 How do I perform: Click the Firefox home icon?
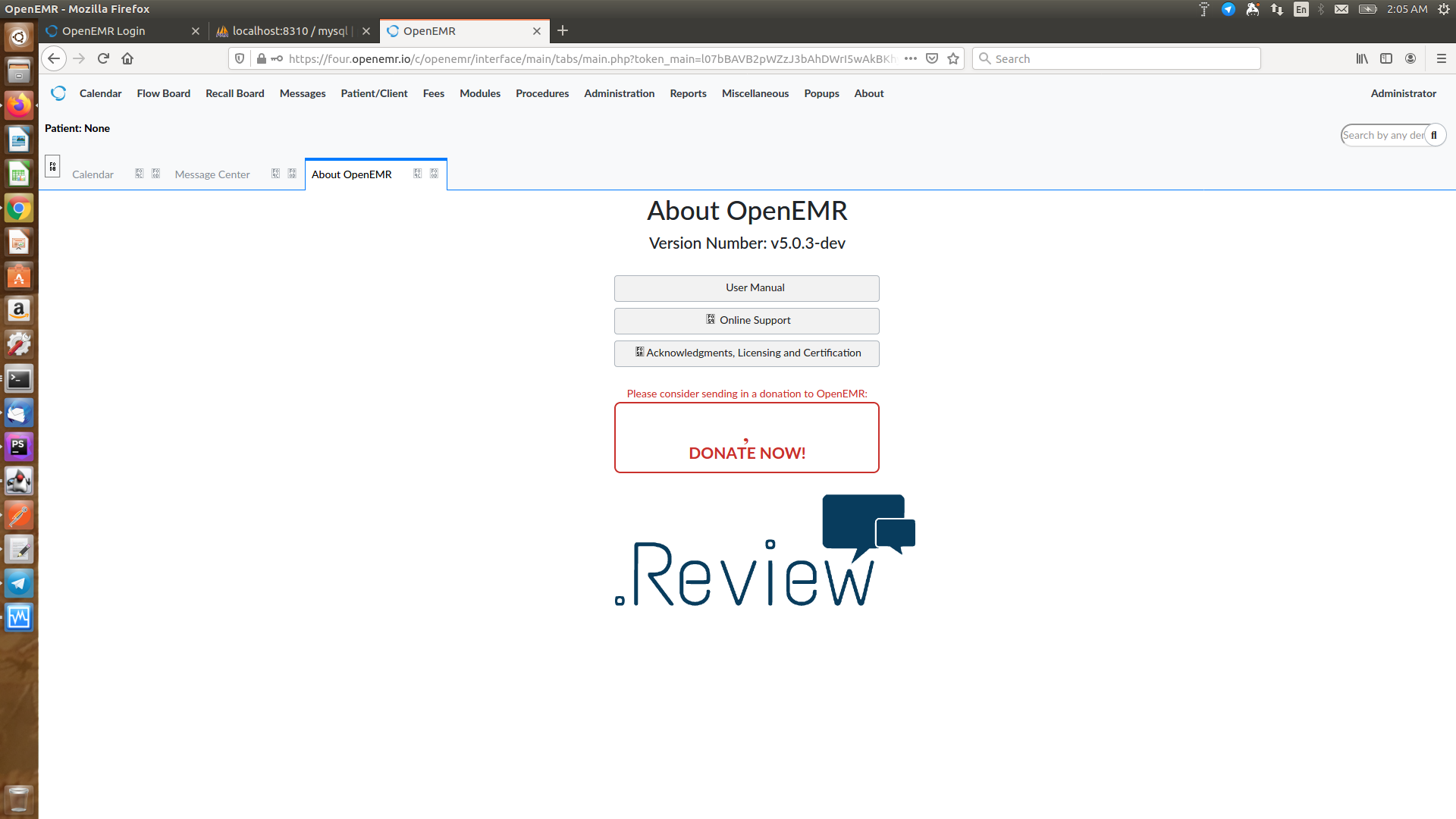point(127,58)
